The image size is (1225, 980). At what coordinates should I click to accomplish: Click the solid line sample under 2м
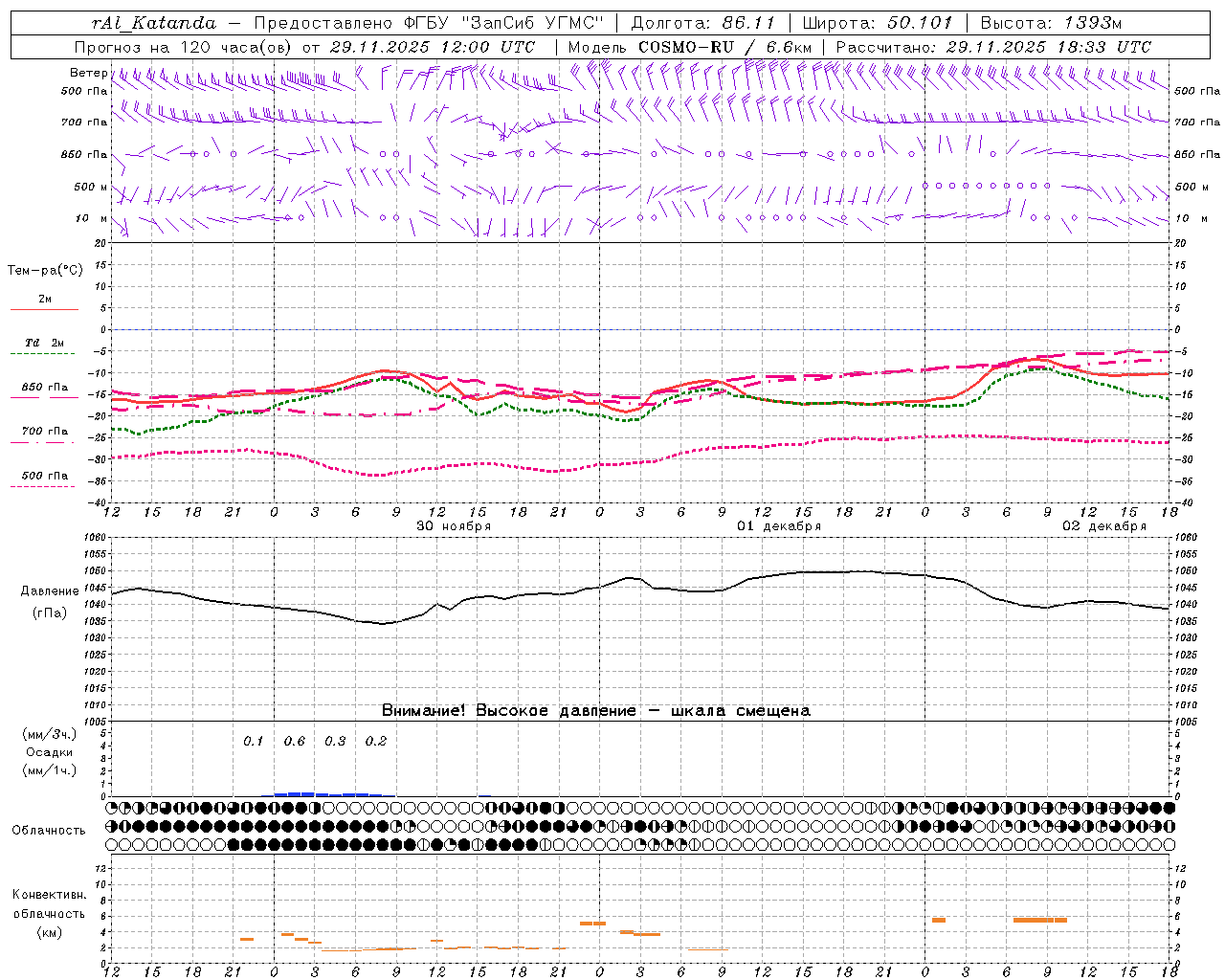tap(44, 309)
